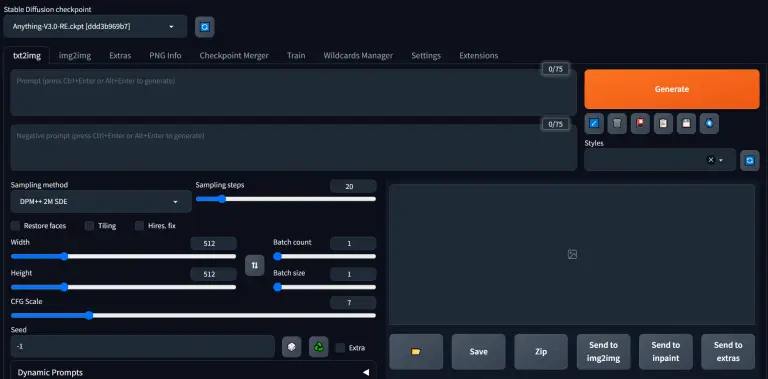Image resolution: width=768 pixels, height=379 pixels.
Task: Open the PNG Info tab
Action: click(x=165, y=55)
